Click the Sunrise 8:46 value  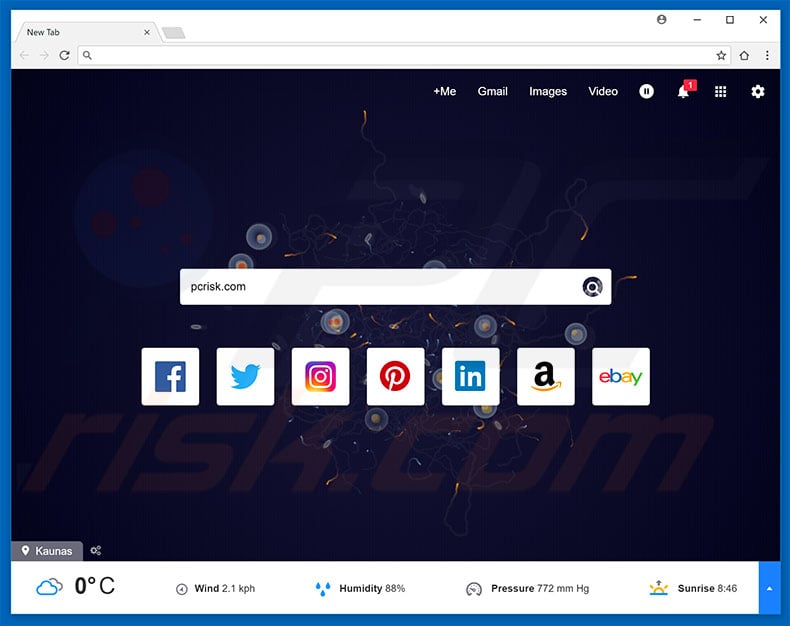707,588
